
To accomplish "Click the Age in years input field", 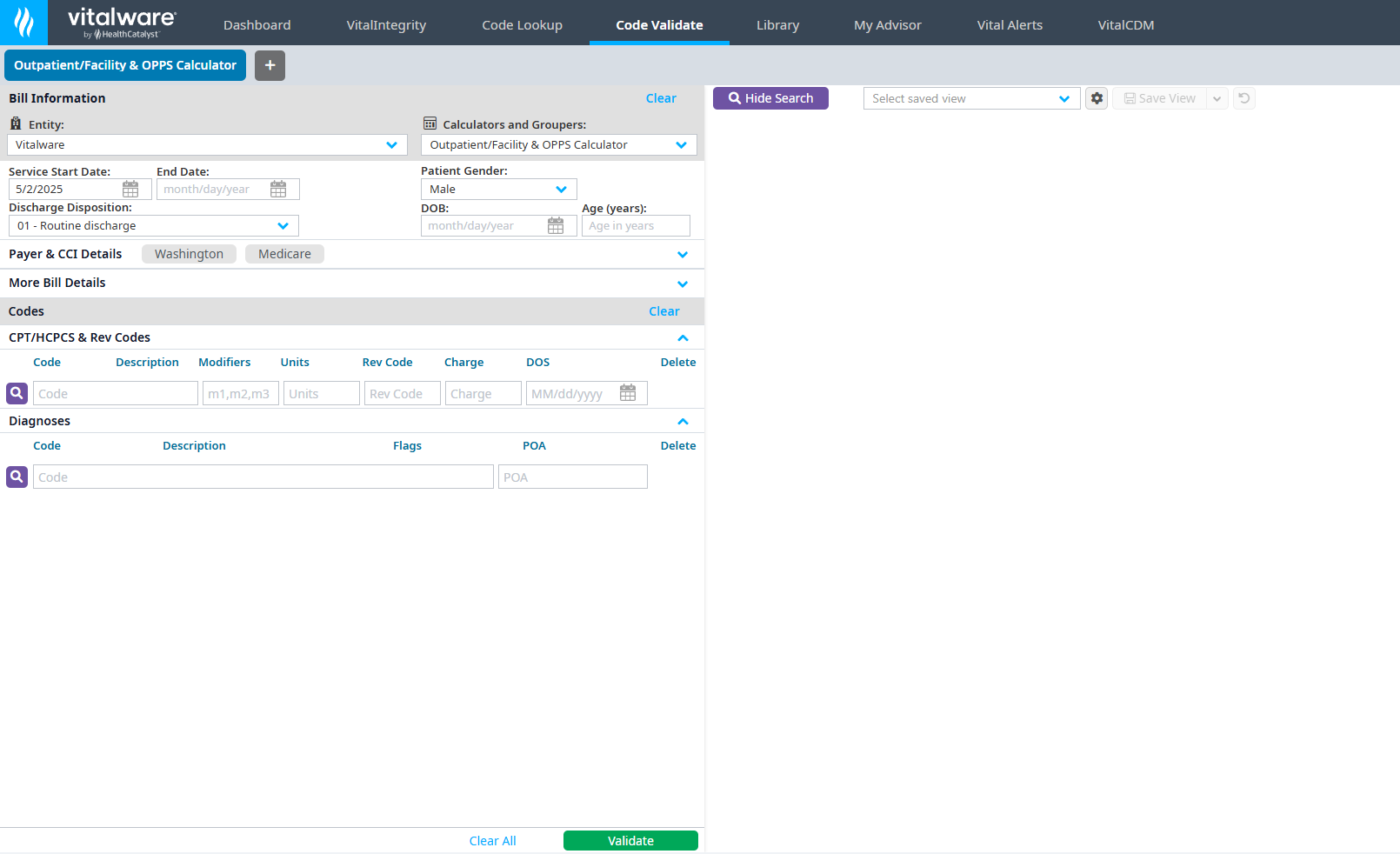I will tap(635, 226).
